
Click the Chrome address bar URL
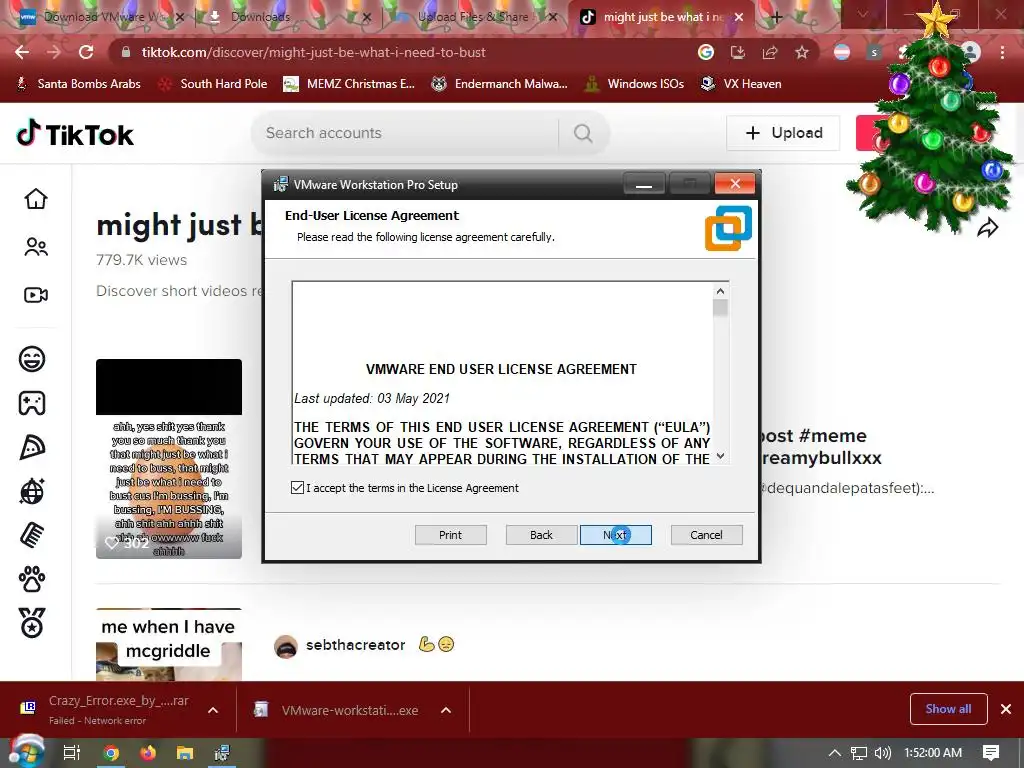[313, 52]
